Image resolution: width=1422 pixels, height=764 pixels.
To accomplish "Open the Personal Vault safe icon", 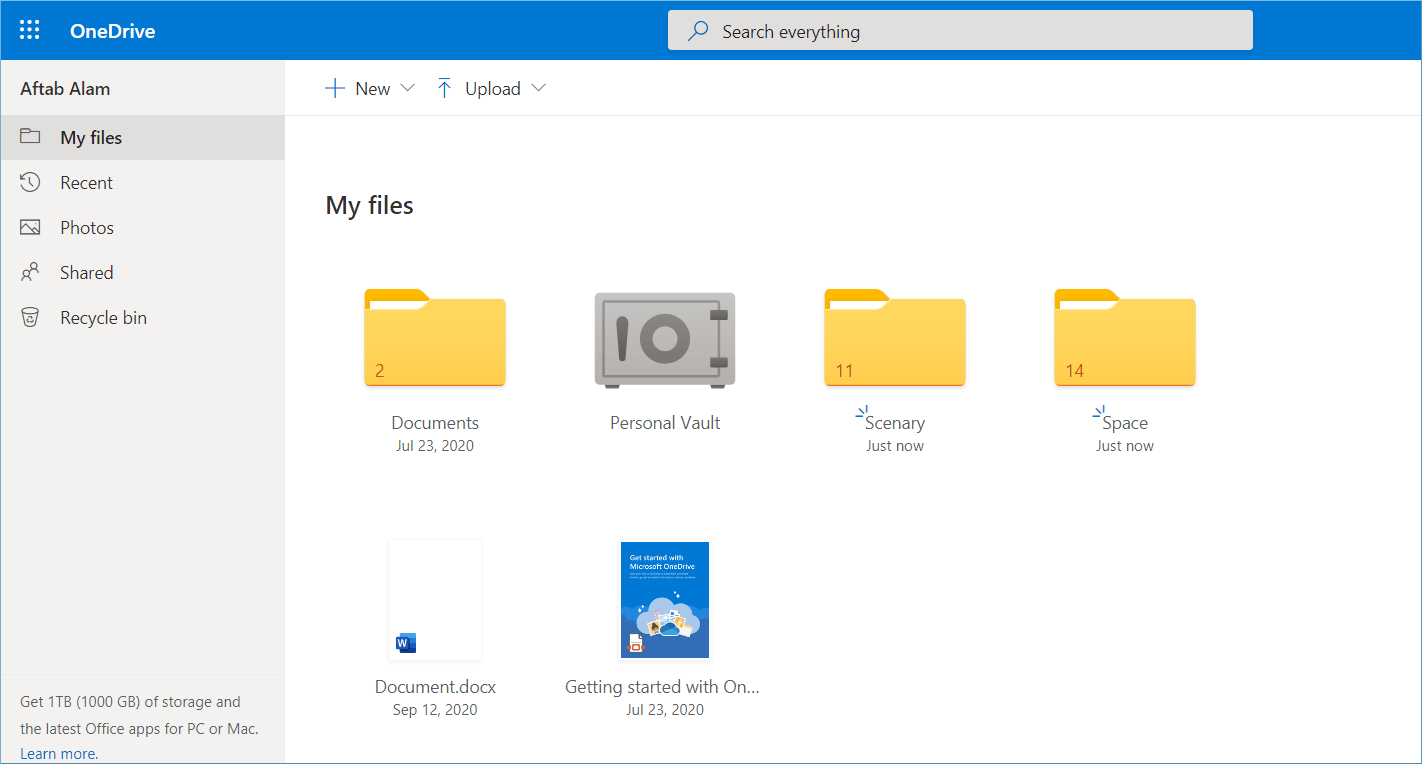I will 665,340.
